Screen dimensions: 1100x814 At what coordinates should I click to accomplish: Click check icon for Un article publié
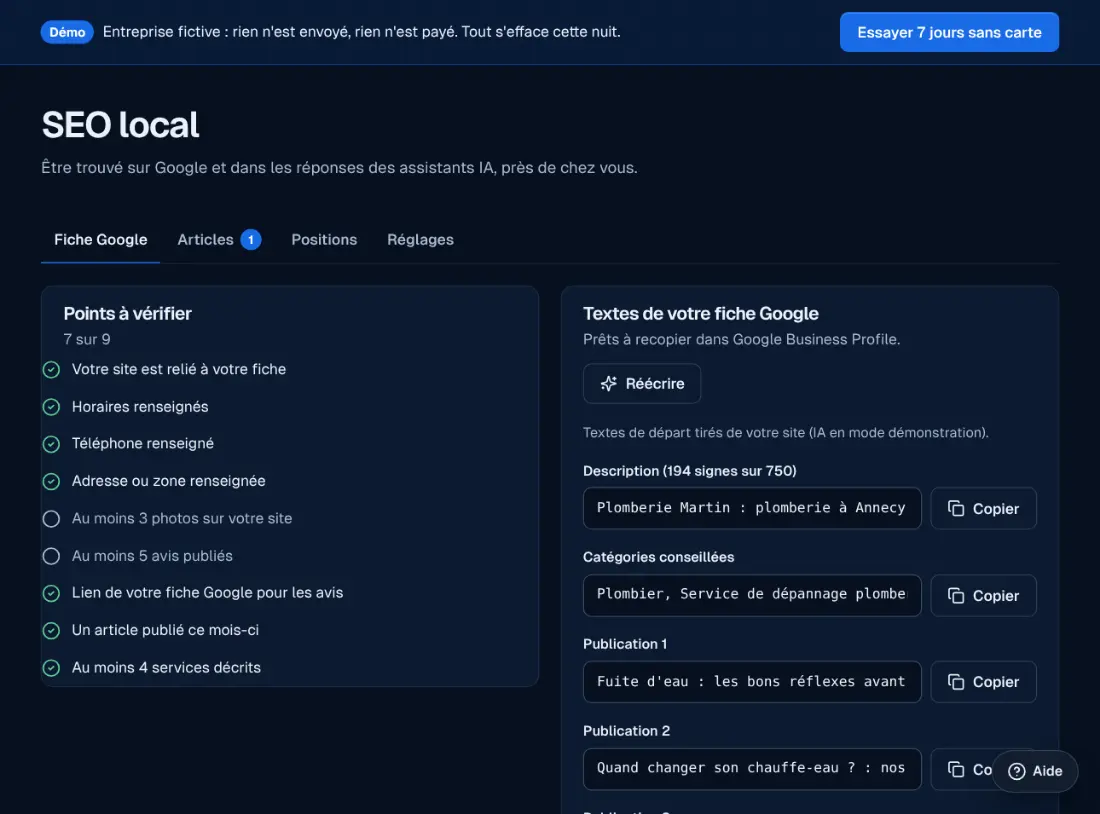pyautogui.click(x=51, y=631)
